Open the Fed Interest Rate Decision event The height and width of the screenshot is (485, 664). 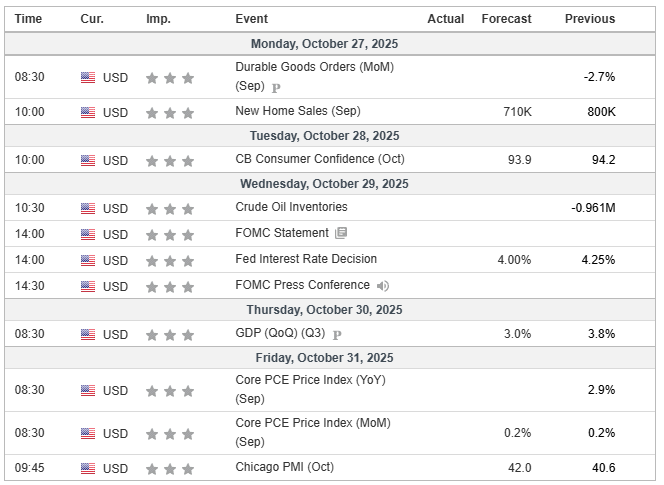(306, 259)
